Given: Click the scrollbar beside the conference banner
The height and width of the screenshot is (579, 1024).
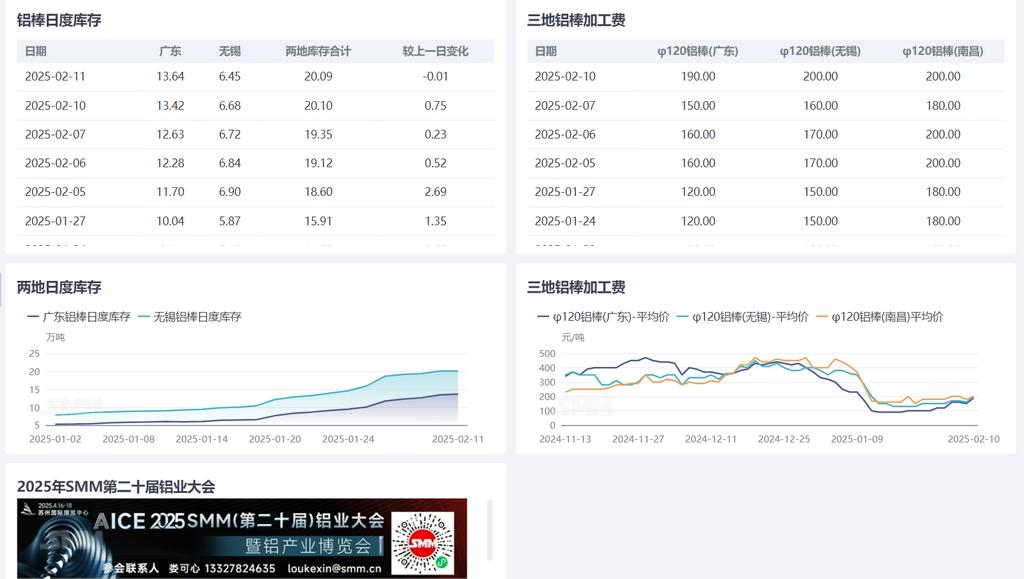Looking at the screenshot, I should tap(489, 530).
